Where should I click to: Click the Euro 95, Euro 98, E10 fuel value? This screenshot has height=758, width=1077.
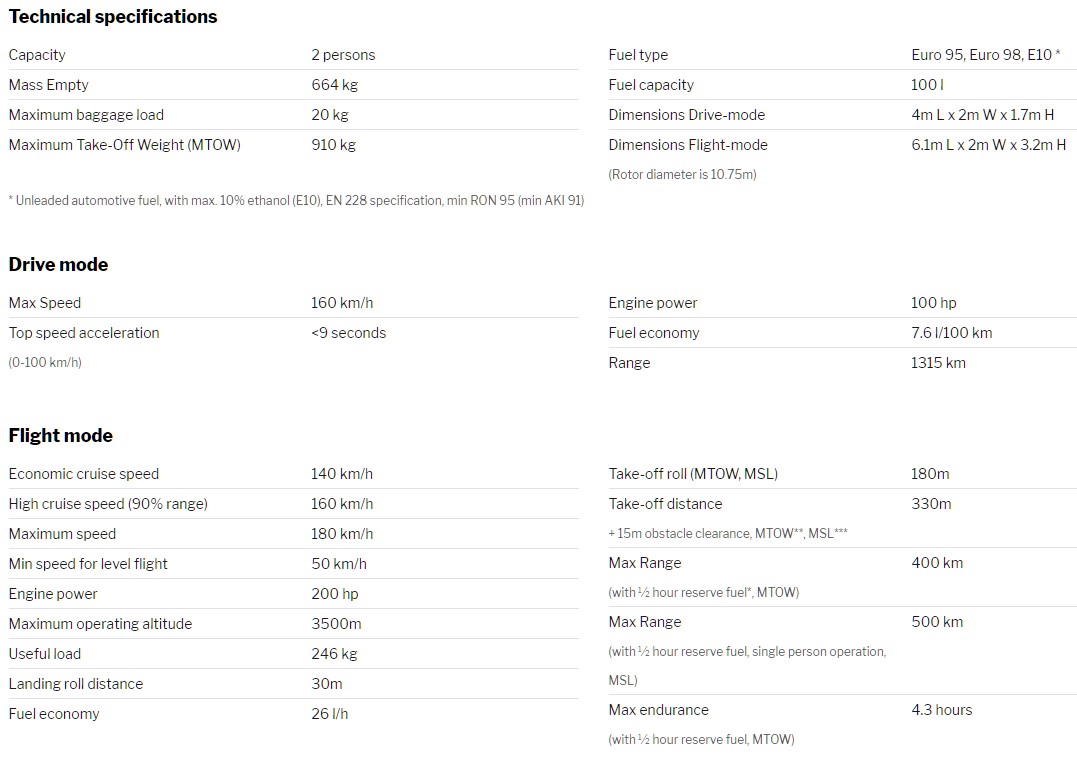pyautogui.click(x=985, y=55)
